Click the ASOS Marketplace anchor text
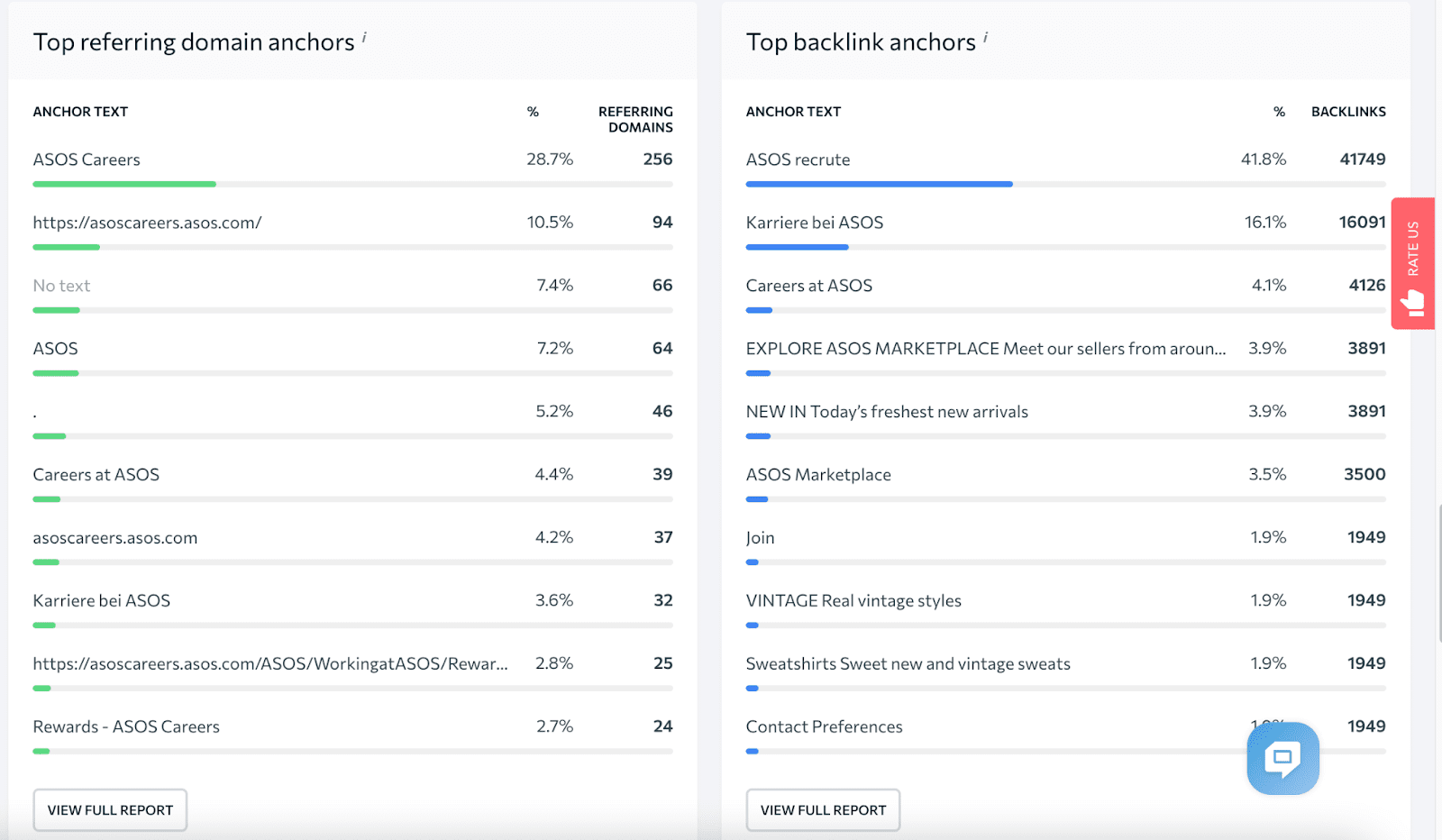This screenshot has height=840, width=1442. click(x=818, y=475)
